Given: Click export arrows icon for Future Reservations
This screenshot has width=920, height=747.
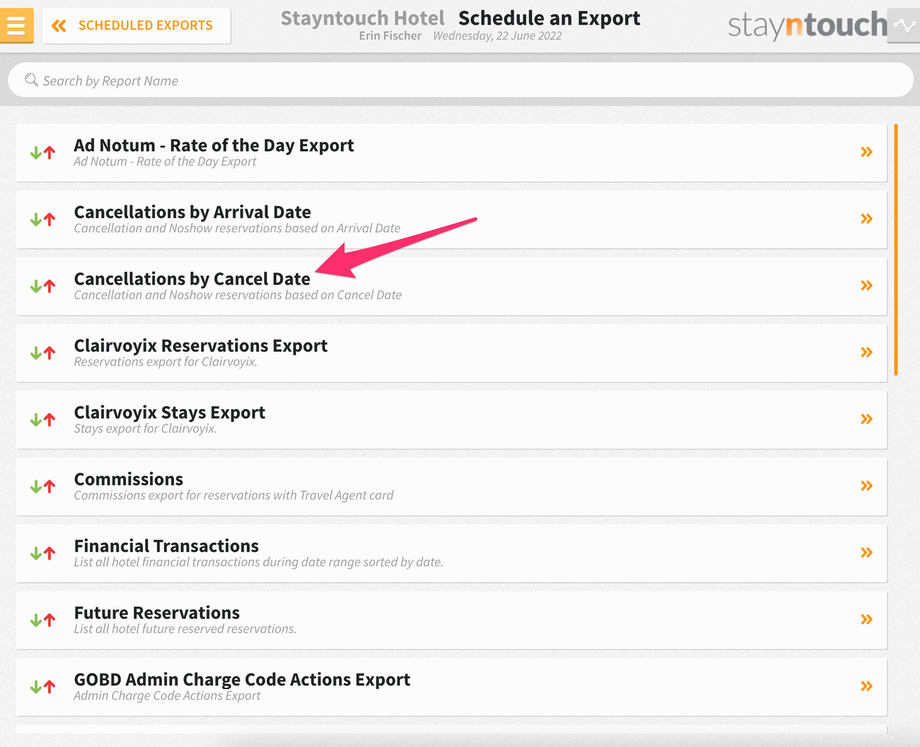Looking at the screenshot, I should point(43,620).
